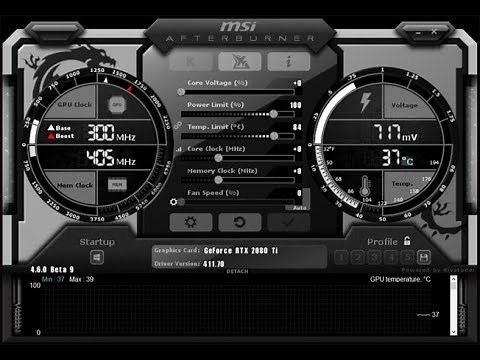This screenshot has height=360, width=480.
Task: Minimize the Afterburner window
Action: tap(418, 32)
